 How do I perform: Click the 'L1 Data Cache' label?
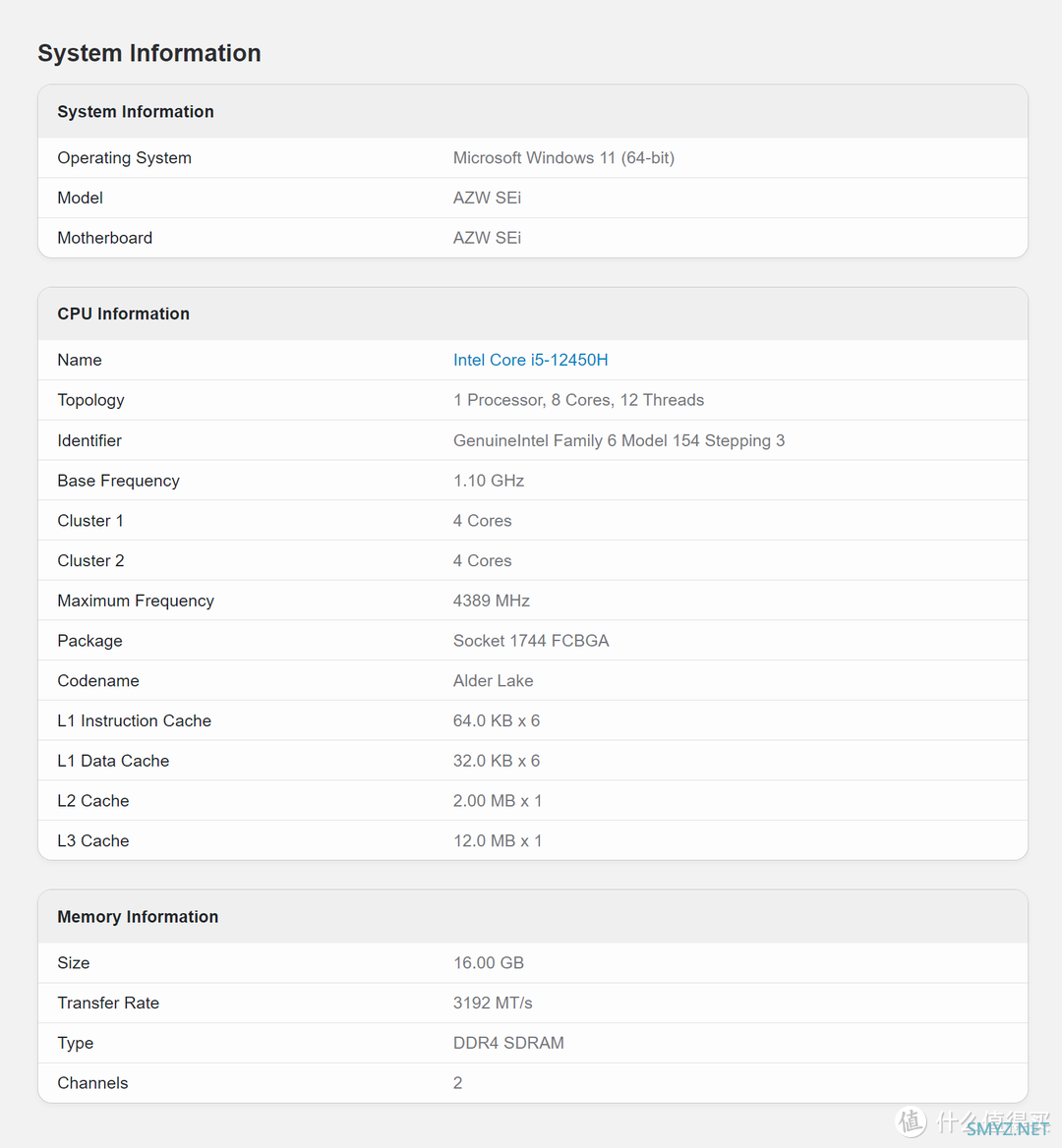pos(113,762)
